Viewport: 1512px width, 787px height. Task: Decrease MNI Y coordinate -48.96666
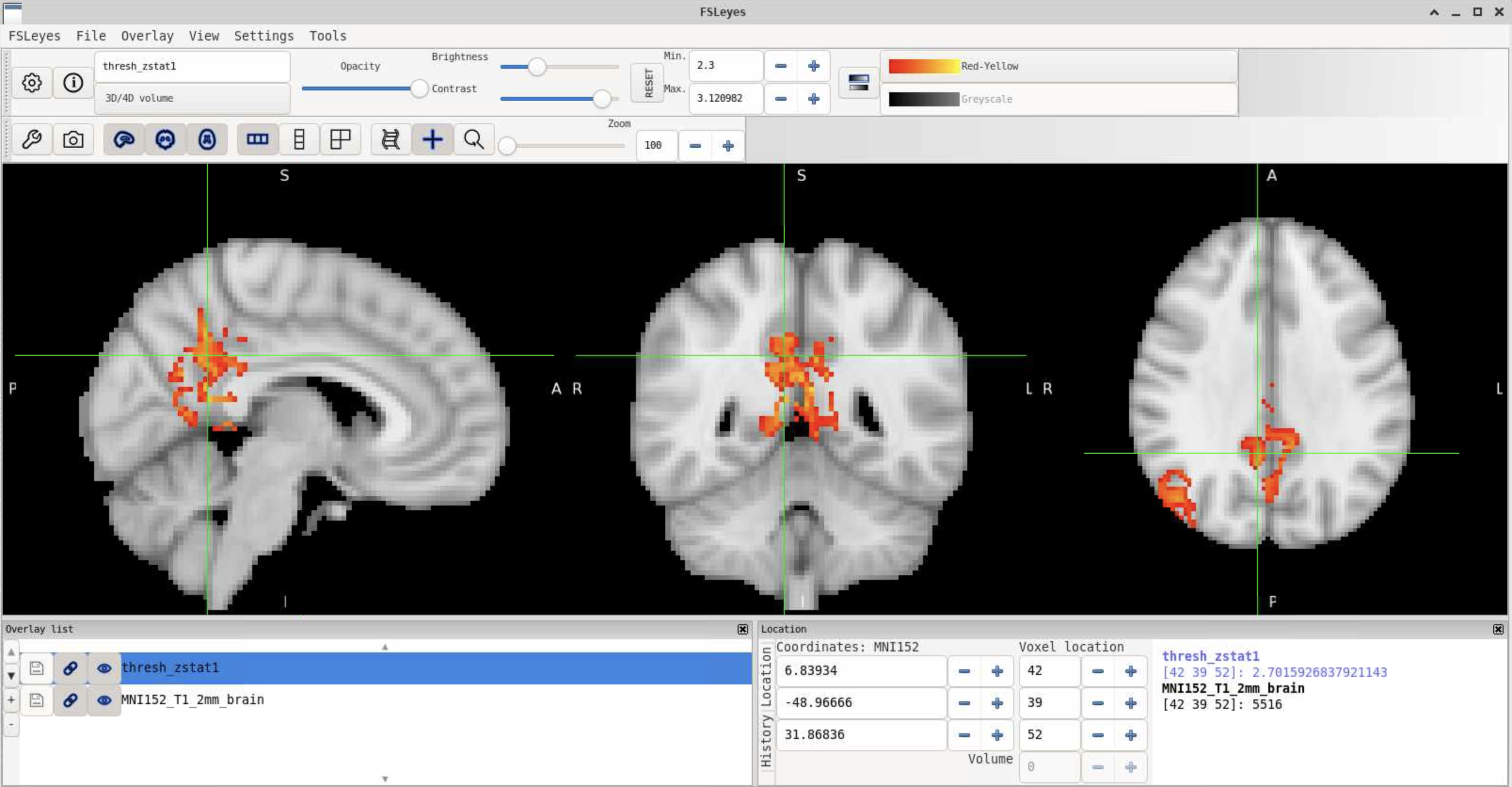[964, 703]
